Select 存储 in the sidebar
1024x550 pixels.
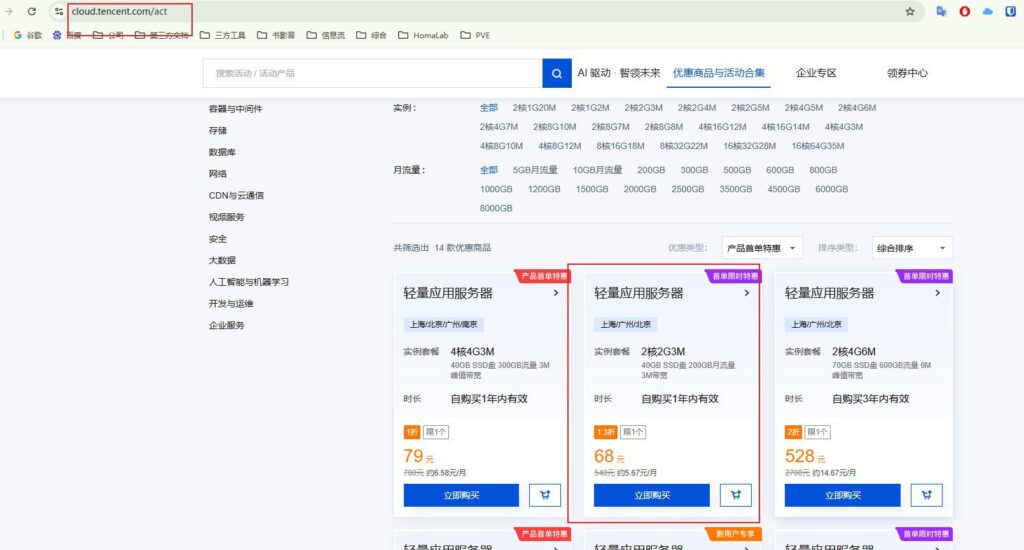tap(217, 131)
